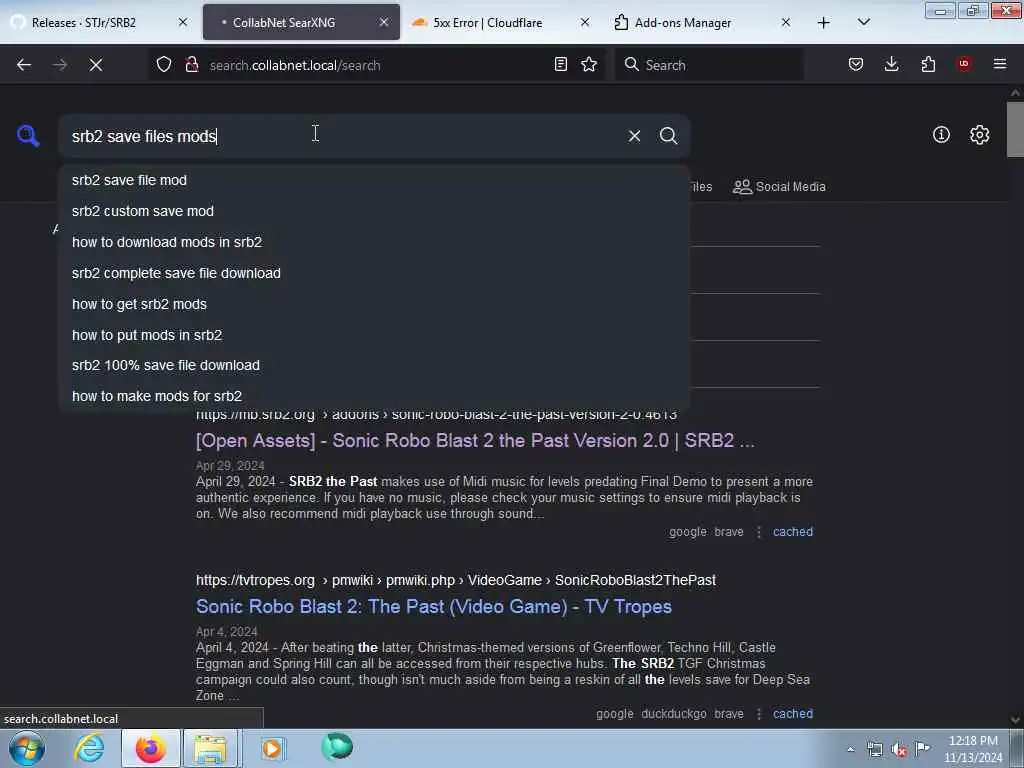Click the scrollbar down arrow

coord(1015,720)
